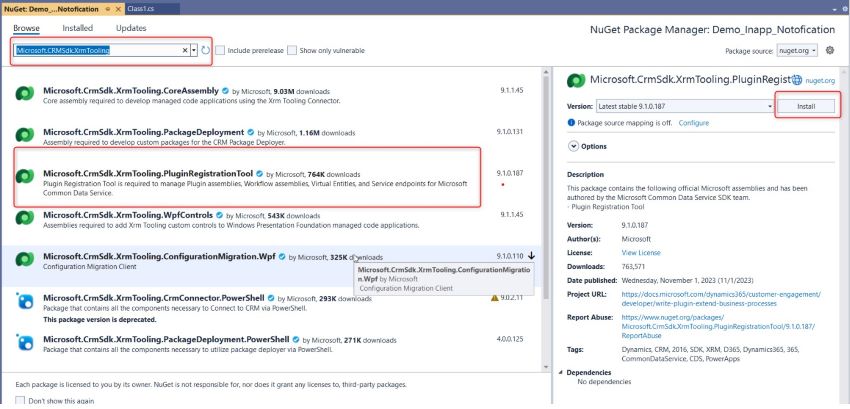Select the Microsoft.CrmSdk.XrmTooling.PluginRegistrationTool package title
The image size is (850, 409).
pyautogui.click(x=148, y=174)
